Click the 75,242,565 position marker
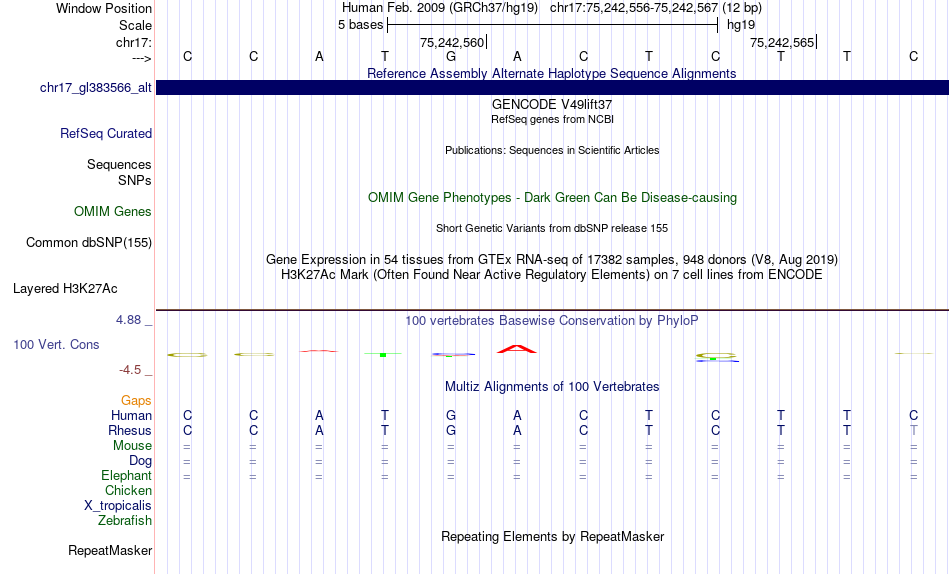The height and width of the screenshot is (574, 950). (782, 42)
